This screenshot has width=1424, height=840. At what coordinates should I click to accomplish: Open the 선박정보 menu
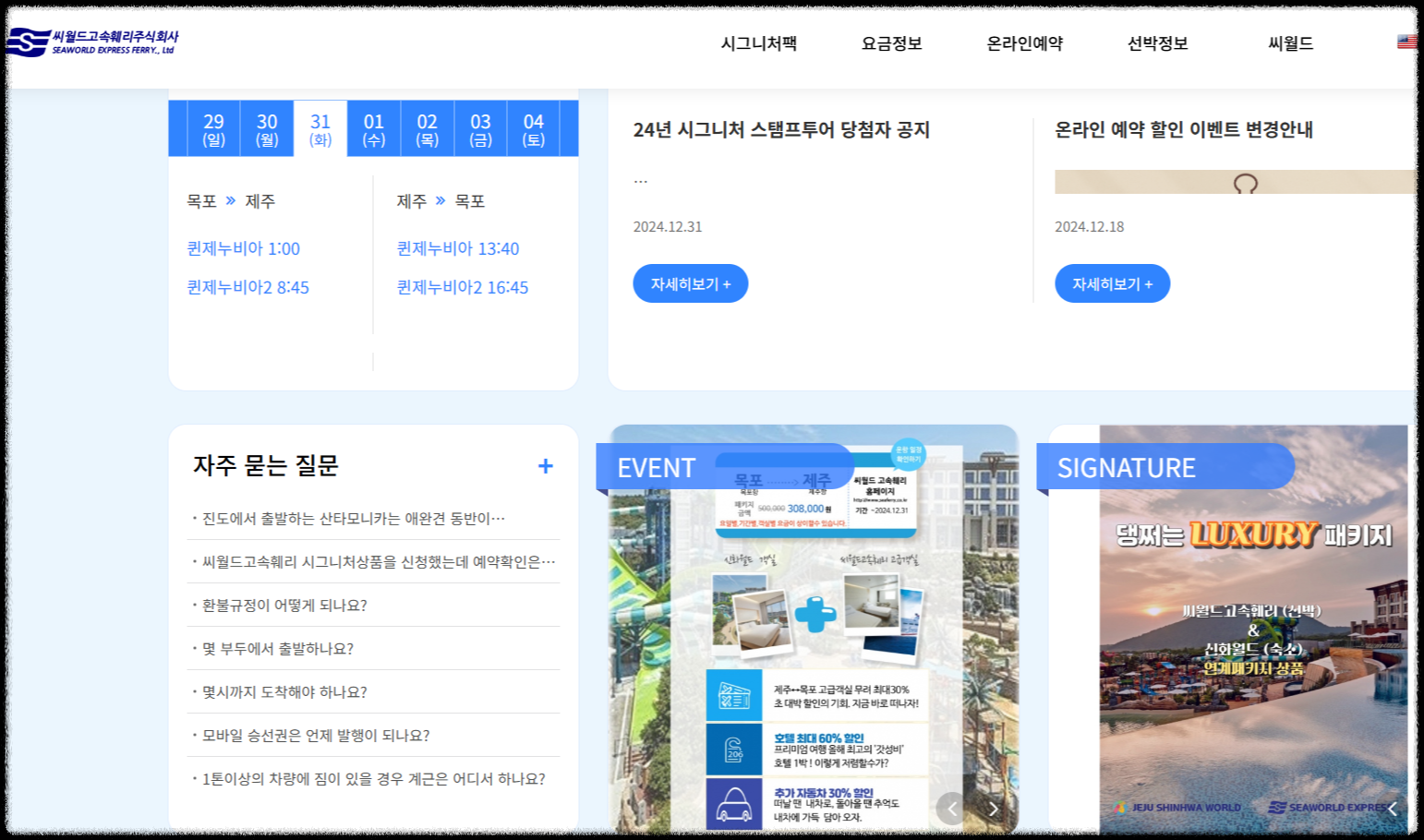point(1156,42)
